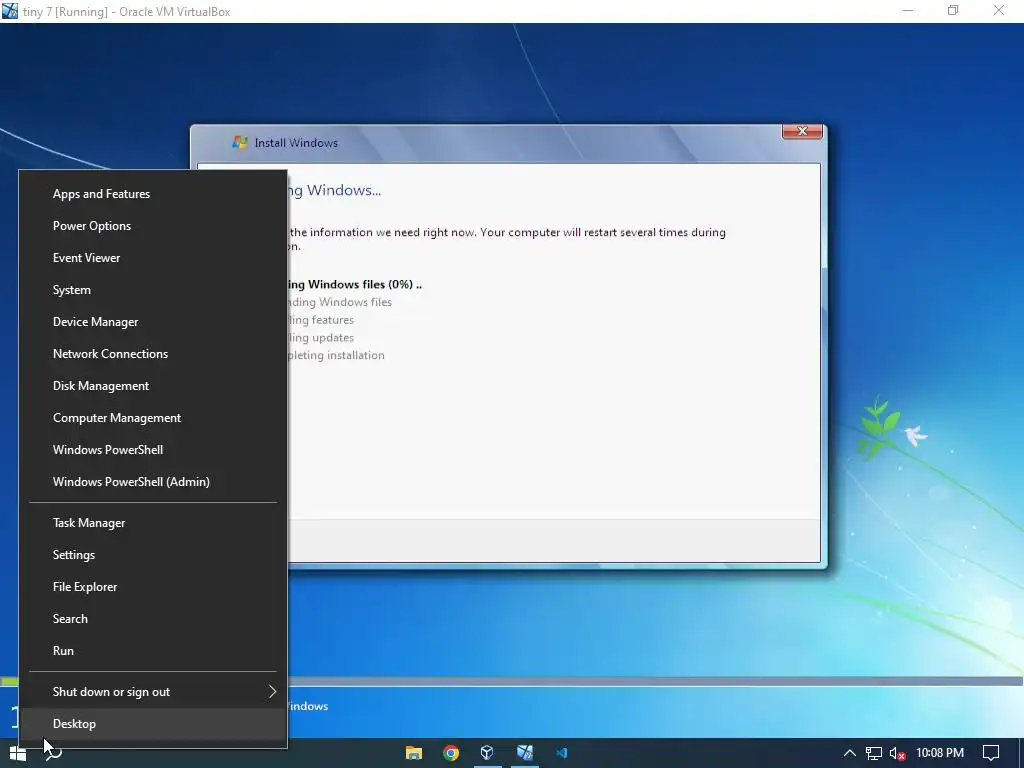Start Windows PowerShell
This screenshot has height=768, width=1024.
tap(153, 450)
